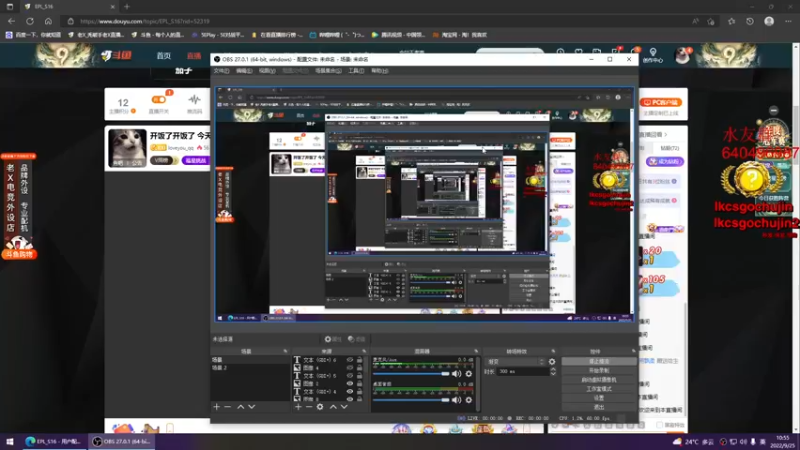Screen dimensions: 800x450
Task: Open OBS 视图 menu
Action: 267,71
